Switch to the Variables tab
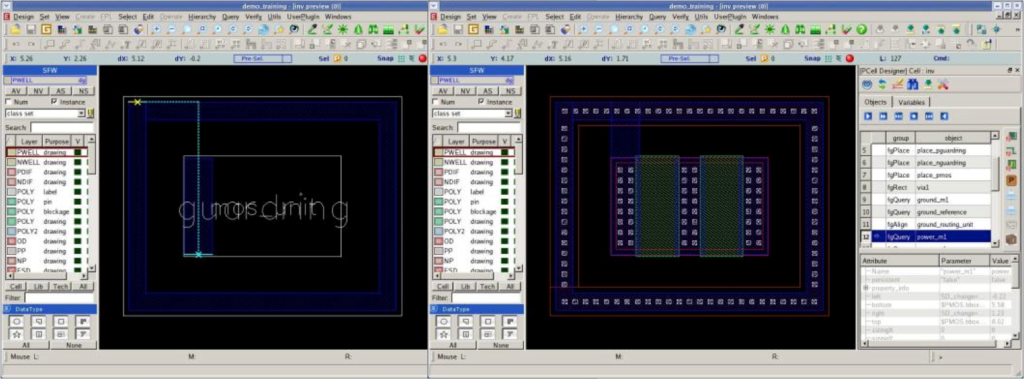 click(911, 102)
